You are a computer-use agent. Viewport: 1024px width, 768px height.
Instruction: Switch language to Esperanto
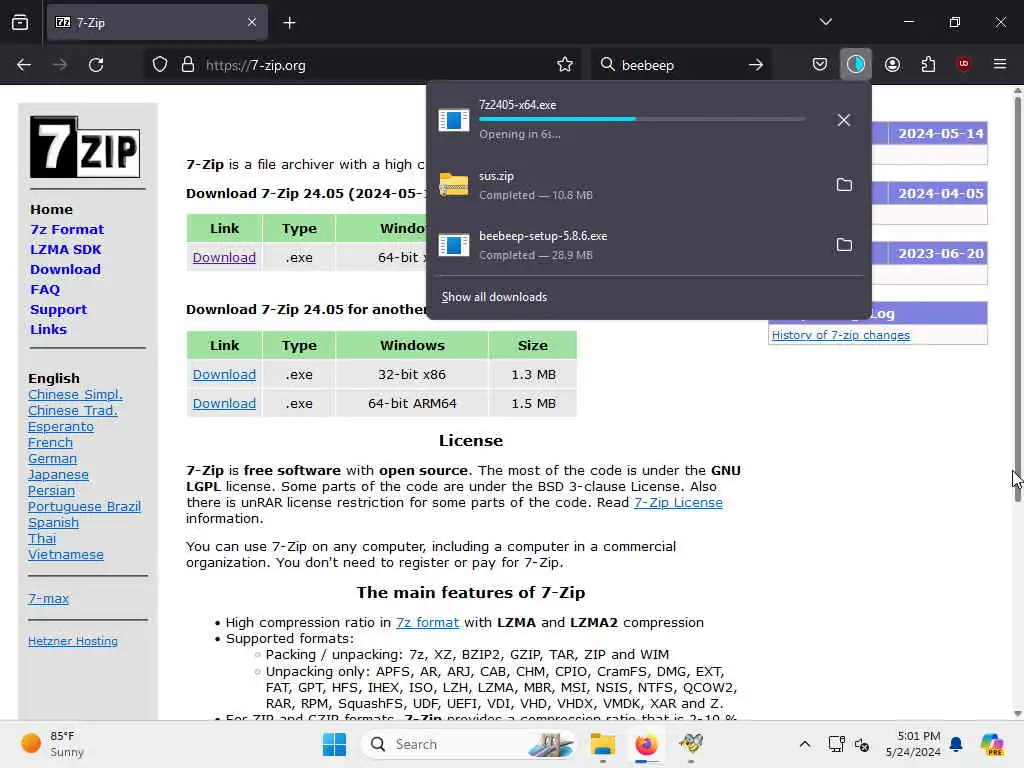click(x=61, y=426)
